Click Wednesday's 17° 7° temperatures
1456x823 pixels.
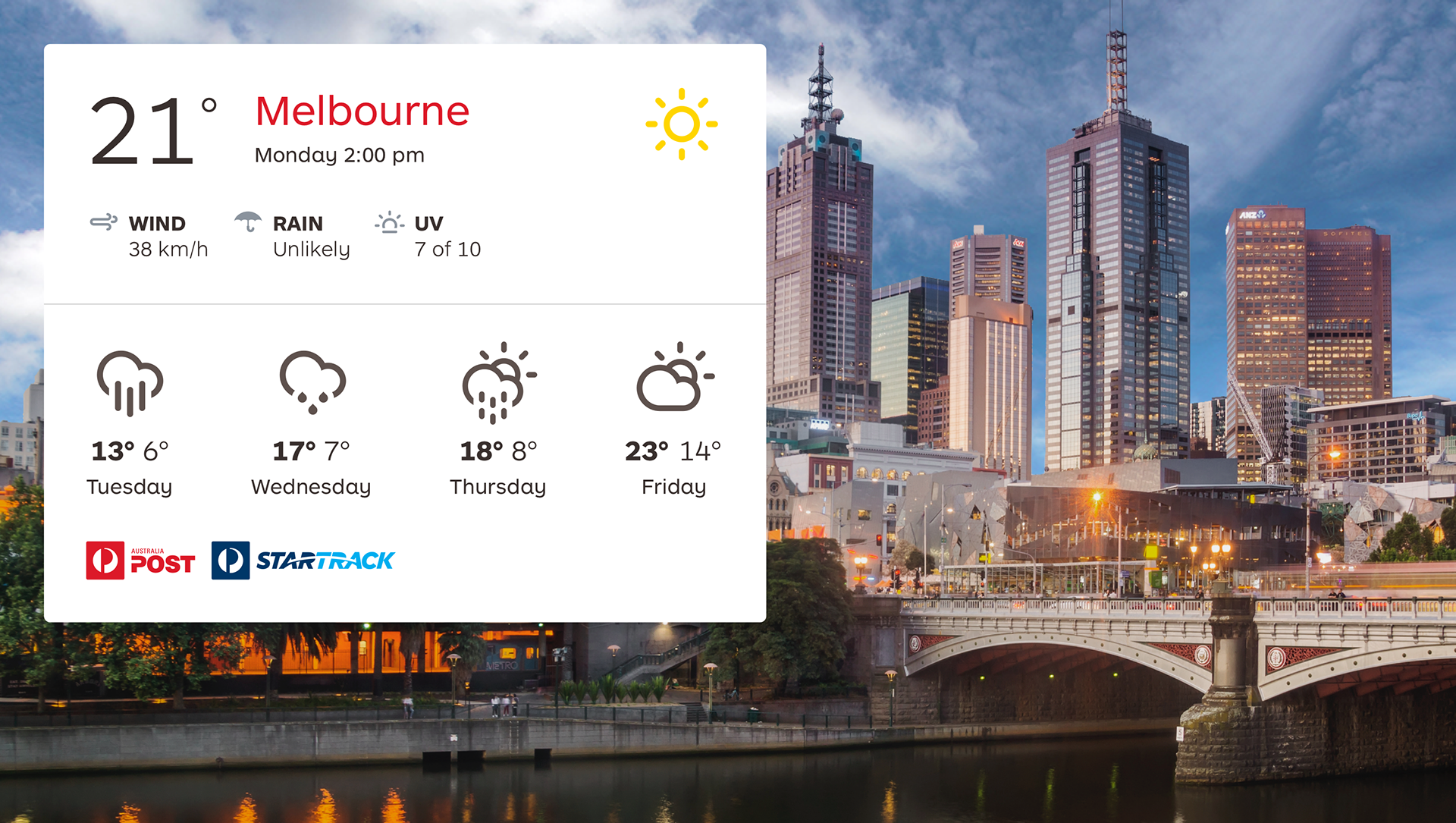312,451
